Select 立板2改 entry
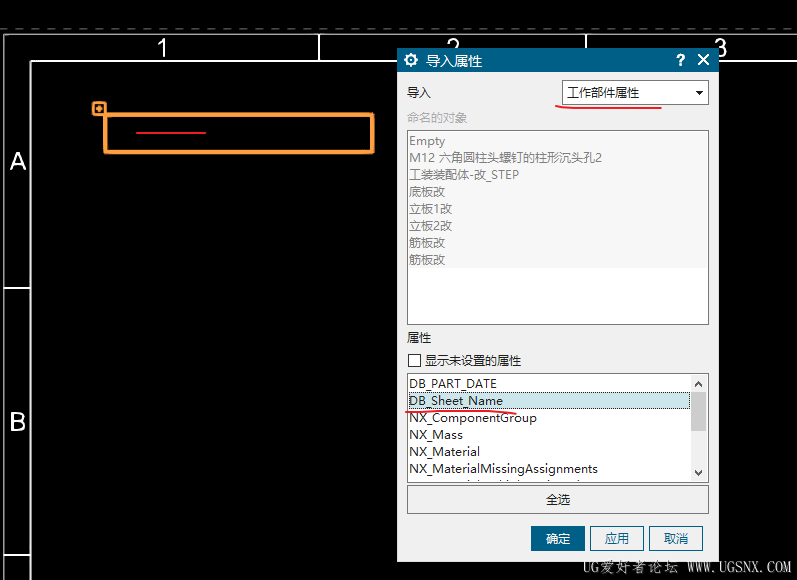 (558, 226)
